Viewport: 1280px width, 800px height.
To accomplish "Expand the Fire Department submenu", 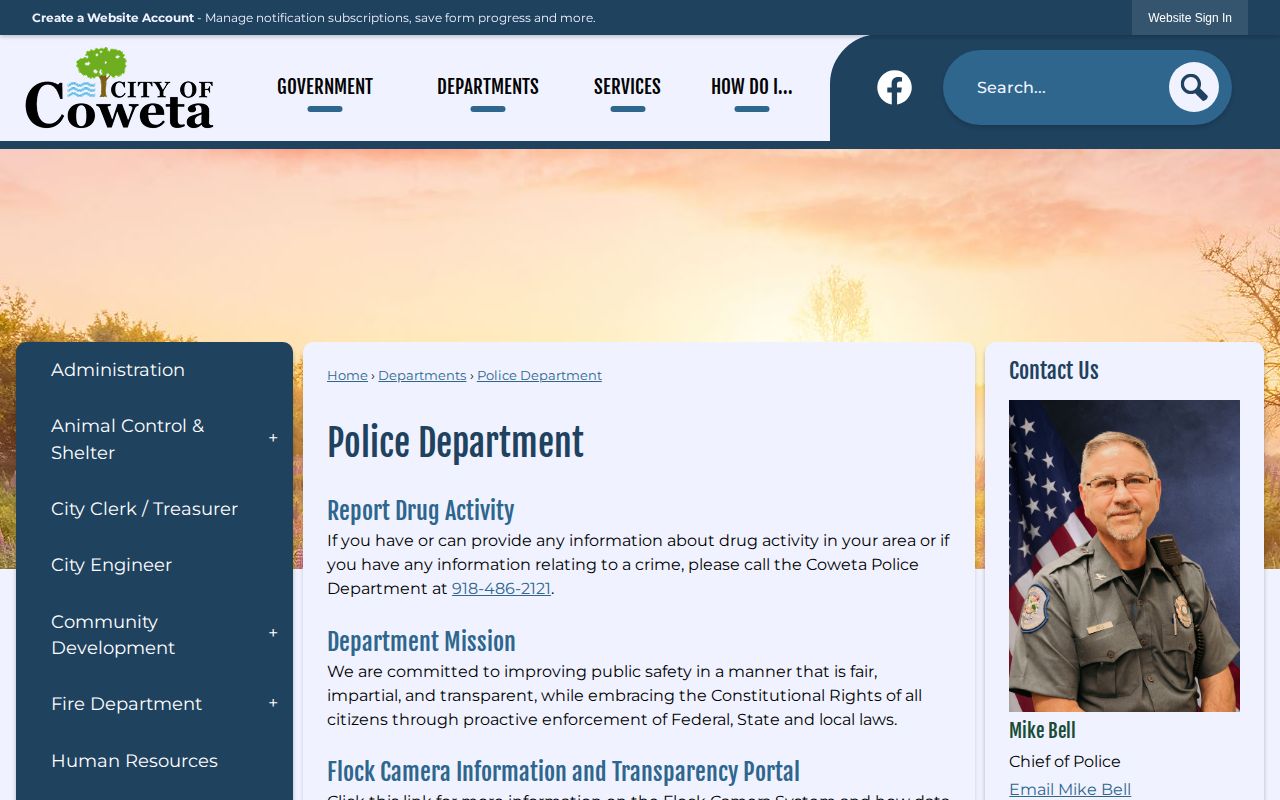I will click(x=273, y=704).
